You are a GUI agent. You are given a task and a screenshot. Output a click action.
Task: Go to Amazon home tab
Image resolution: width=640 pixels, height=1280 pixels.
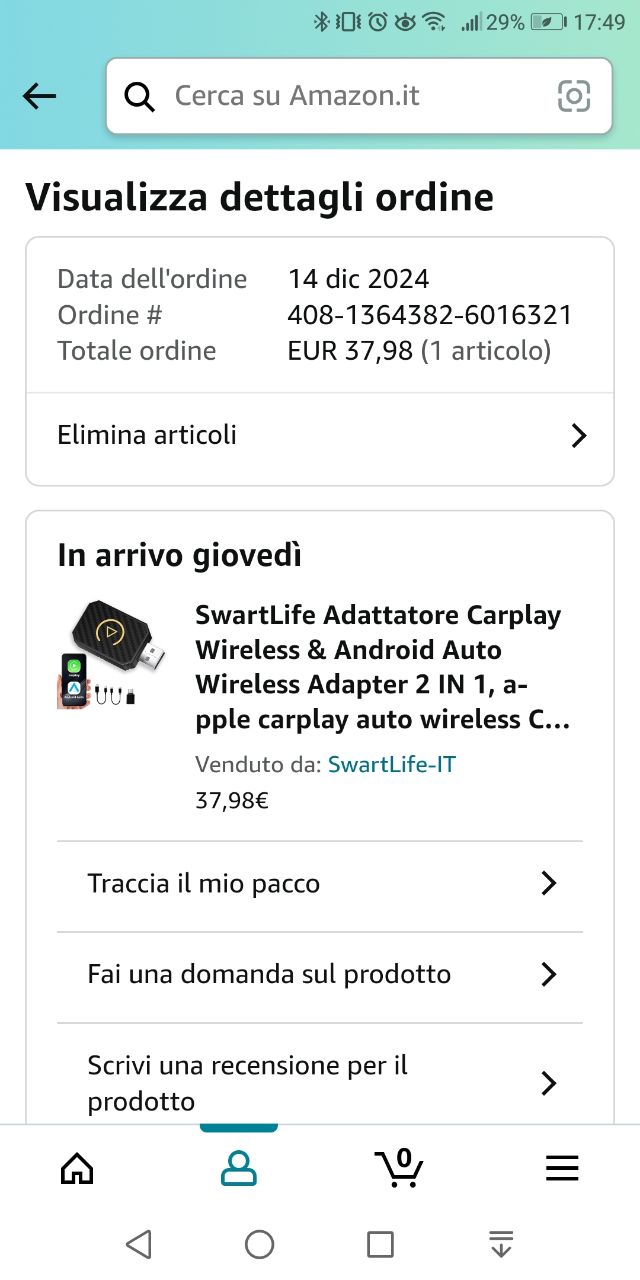point(77,1168)
